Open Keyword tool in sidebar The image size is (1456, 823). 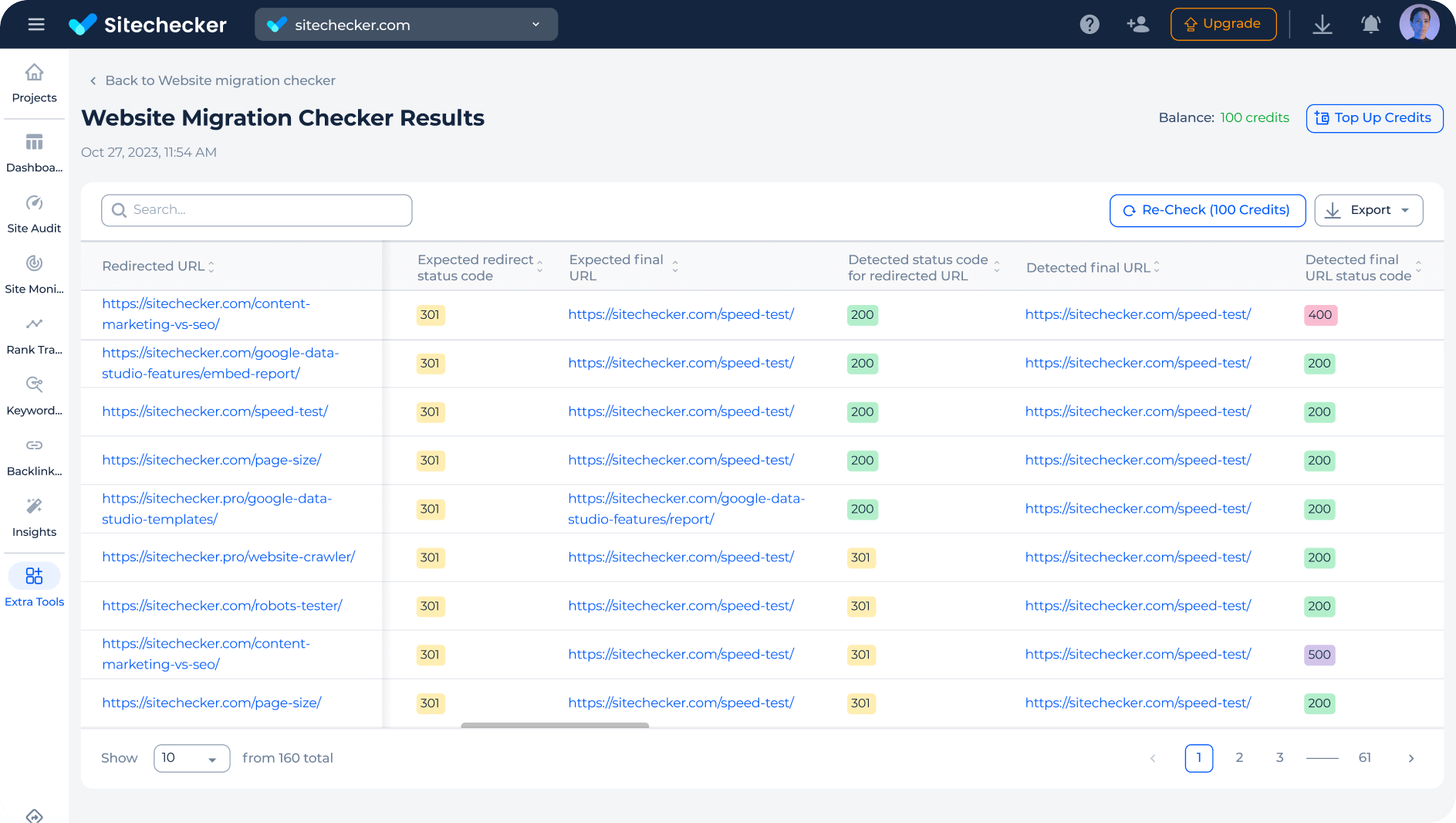point(34,396)
